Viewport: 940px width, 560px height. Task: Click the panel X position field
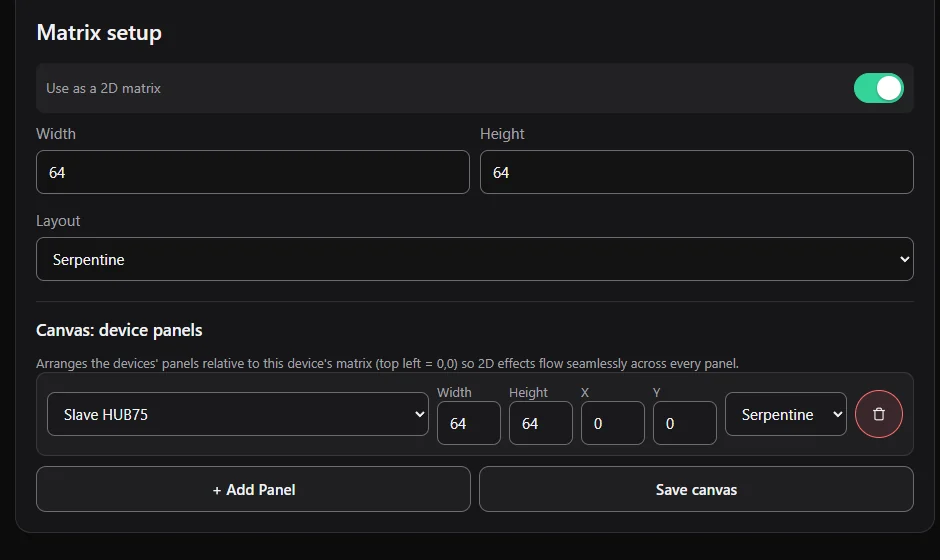click(x=613, y=423)
